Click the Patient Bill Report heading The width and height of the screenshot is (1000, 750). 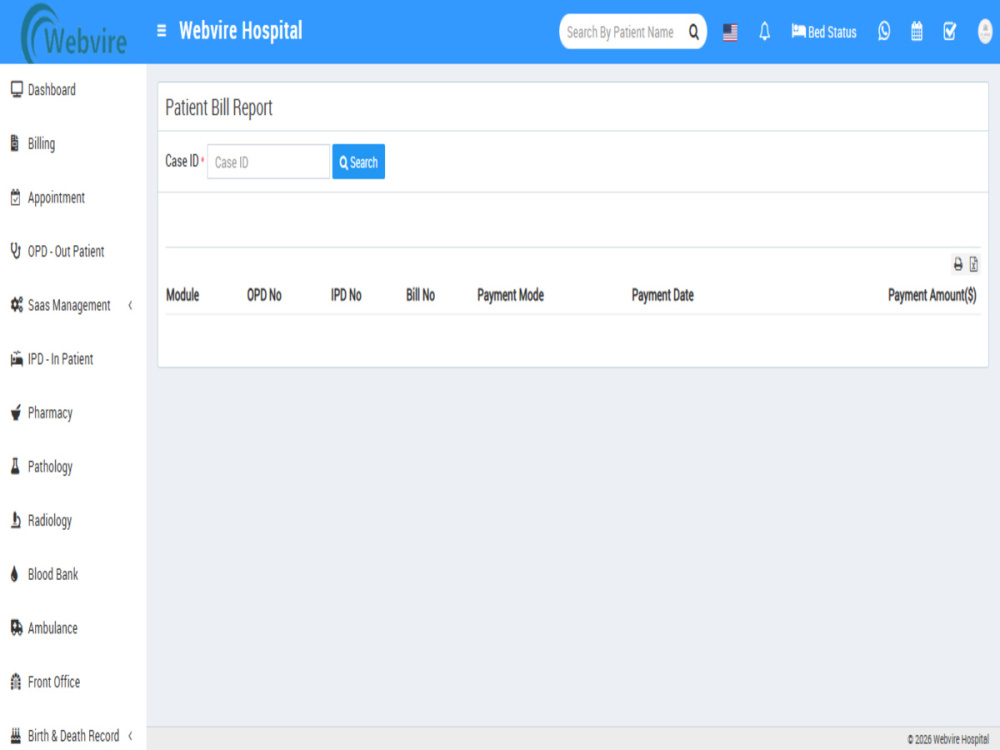point(219,108)
